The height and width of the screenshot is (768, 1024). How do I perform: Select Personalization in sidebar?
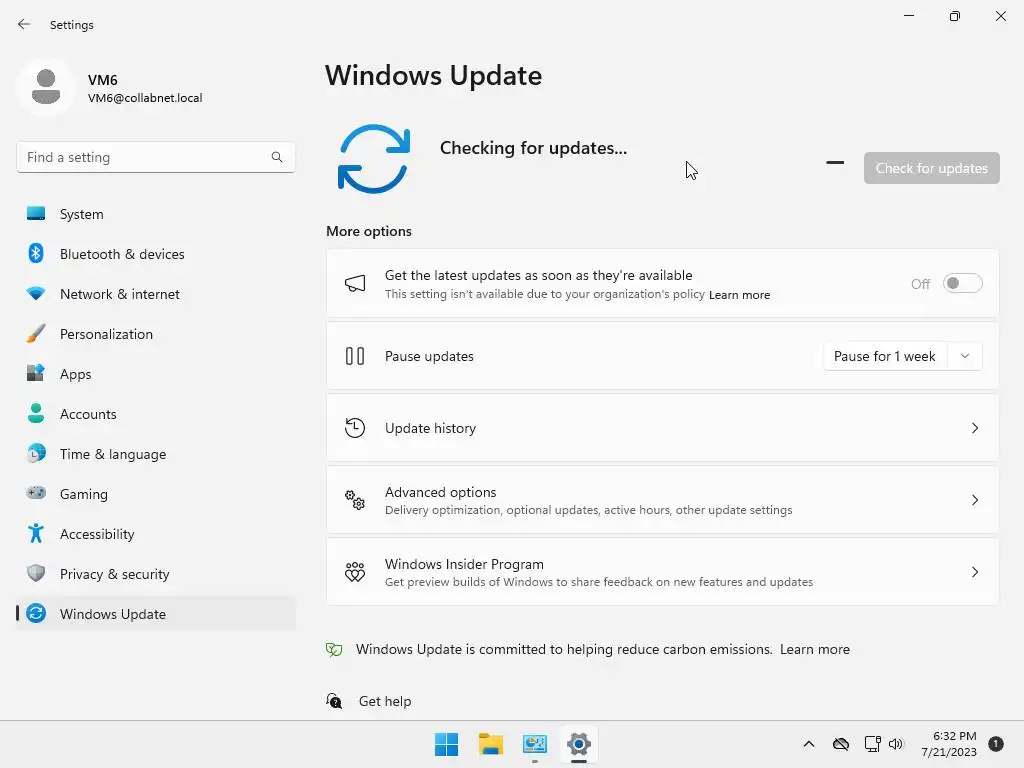tap(155, 334)
